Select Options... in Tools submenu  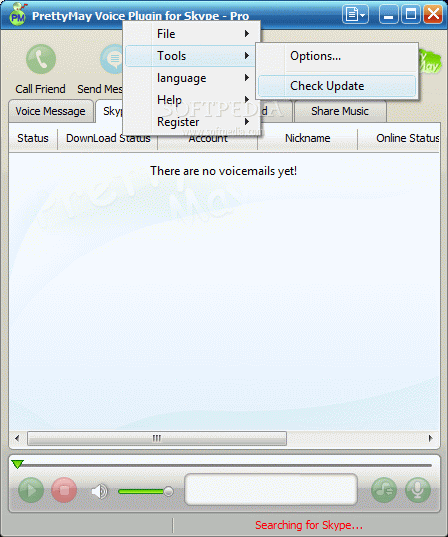pos(337,56)
